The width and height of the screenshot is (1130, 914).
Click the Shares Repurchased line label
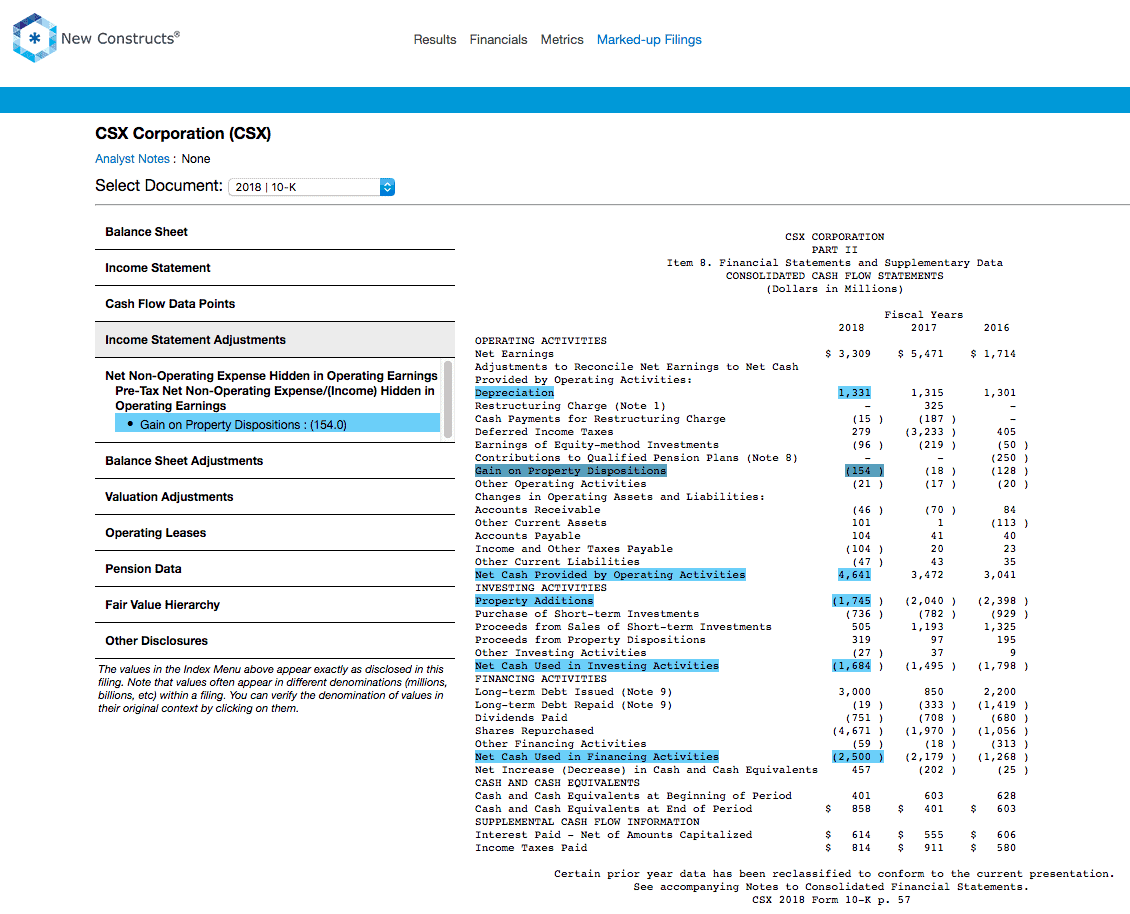click(x=534, y=731)
